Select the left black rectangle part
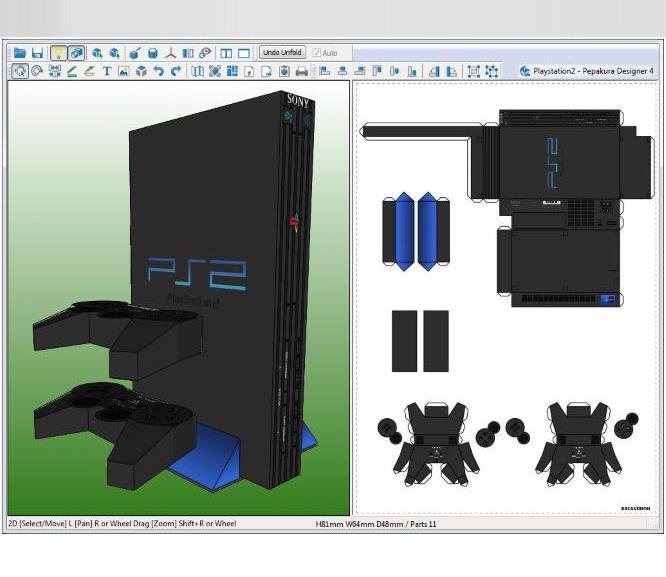Viewport: 666px width, 577px height. click(x=404, y=341)
